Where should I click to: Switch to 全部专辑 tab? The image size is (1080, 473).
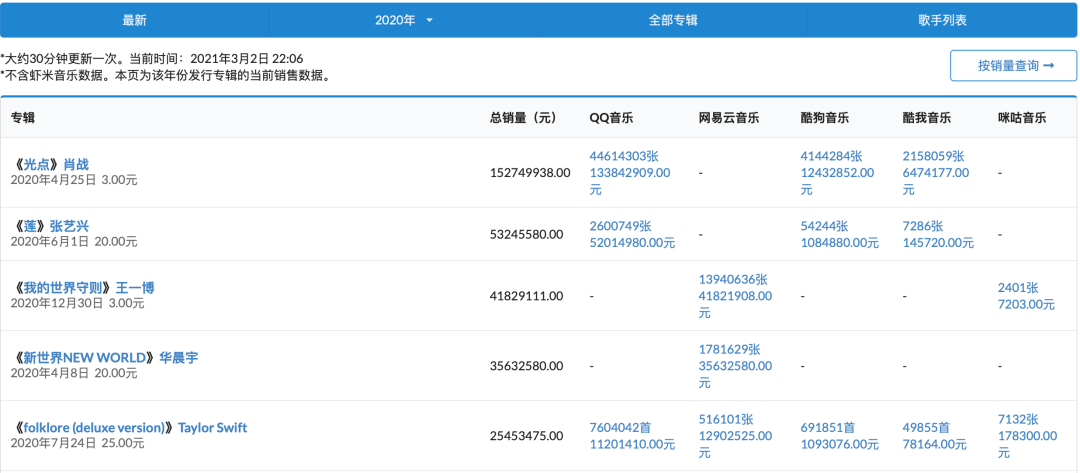pos(673,20)
